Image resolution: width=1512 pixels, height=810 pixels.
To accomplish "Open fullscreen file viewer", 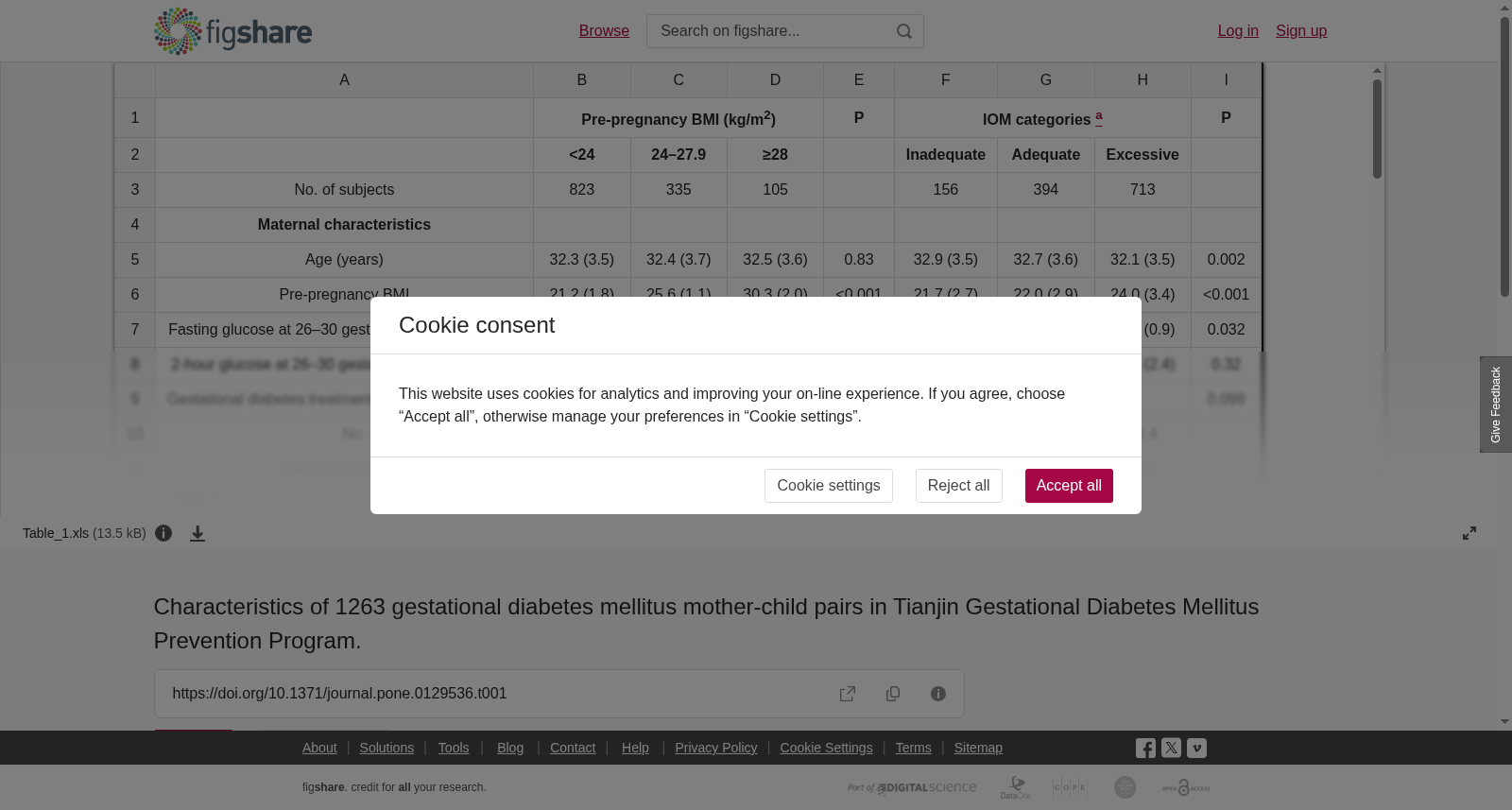I will point(1469,533).
